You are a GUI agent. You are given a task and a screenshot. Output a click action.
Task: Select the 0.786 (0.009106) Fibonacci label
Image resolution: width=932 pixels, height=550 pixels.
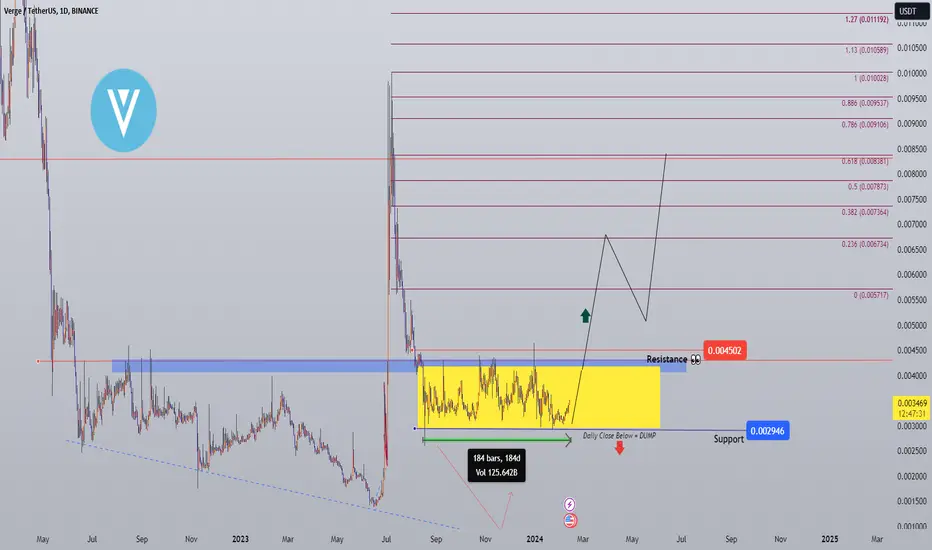point(865,125)
